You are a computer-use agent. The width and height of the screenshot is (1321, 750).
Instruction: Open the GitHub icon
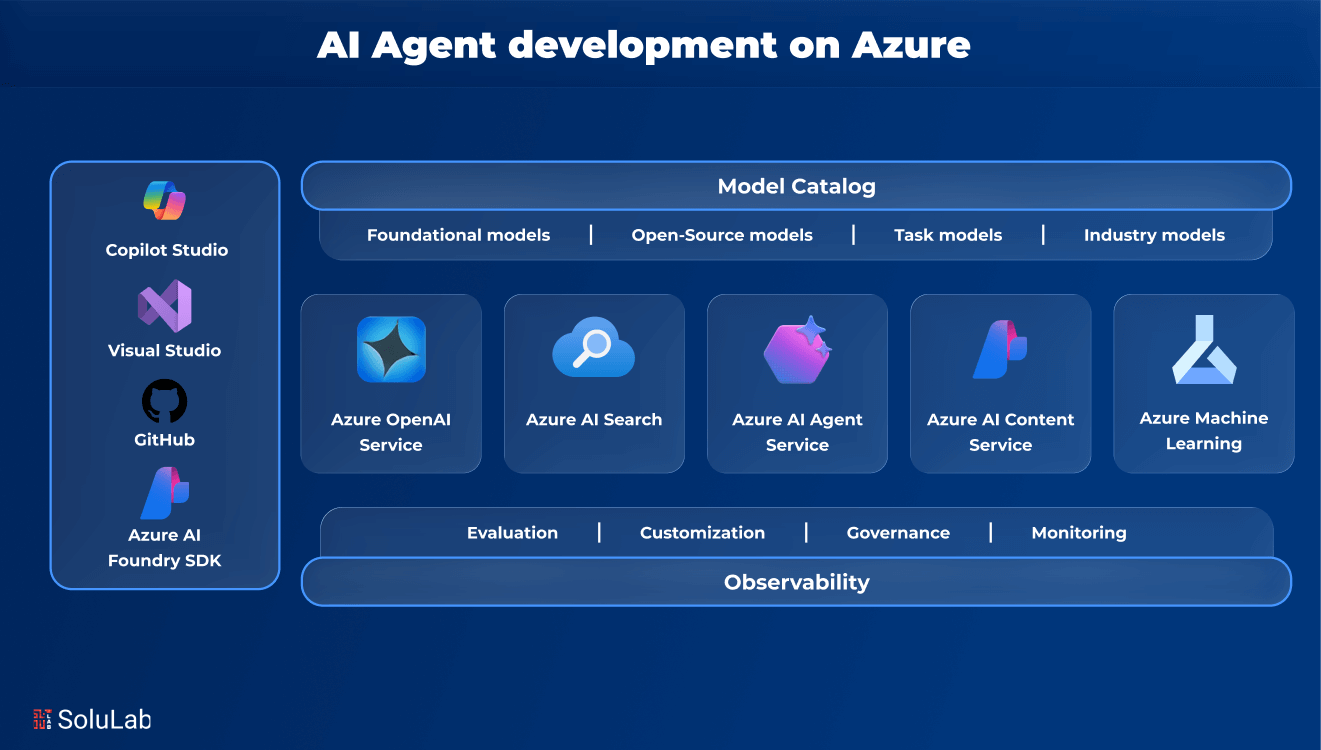163,398
